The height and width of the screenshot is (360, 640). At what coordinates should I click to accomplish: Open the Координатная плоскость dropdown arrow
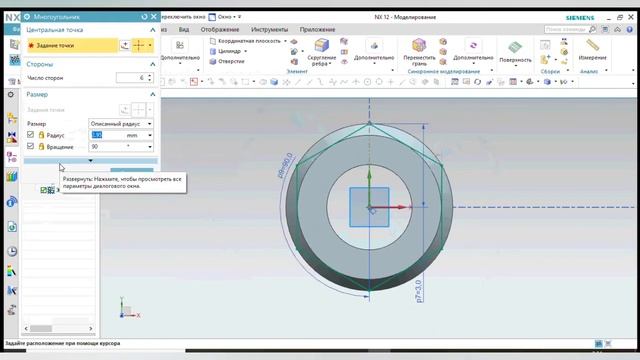coord(285,41)
